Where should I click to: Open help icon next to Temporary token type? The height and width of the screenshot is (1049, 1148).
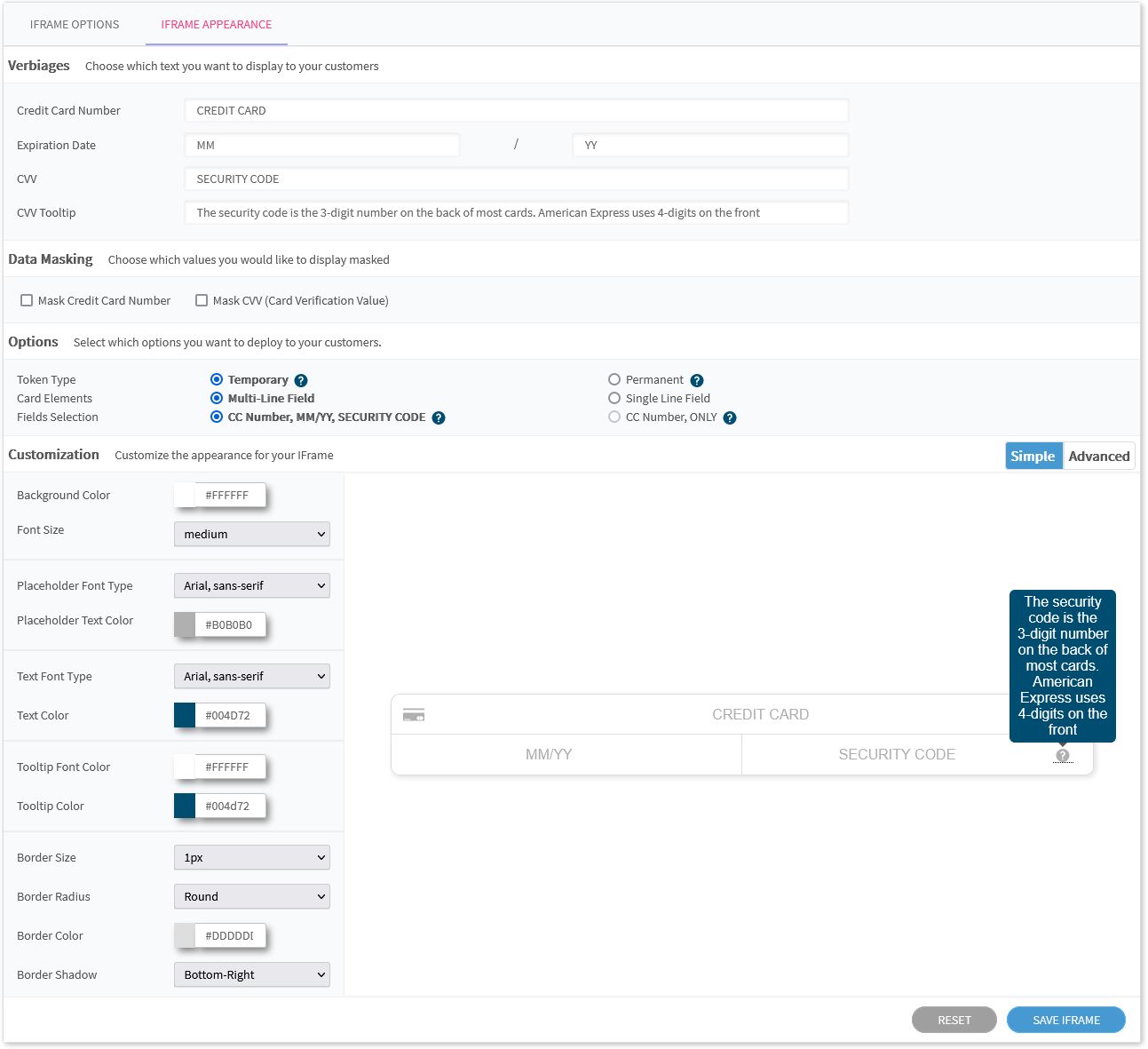tap(301, 379)
